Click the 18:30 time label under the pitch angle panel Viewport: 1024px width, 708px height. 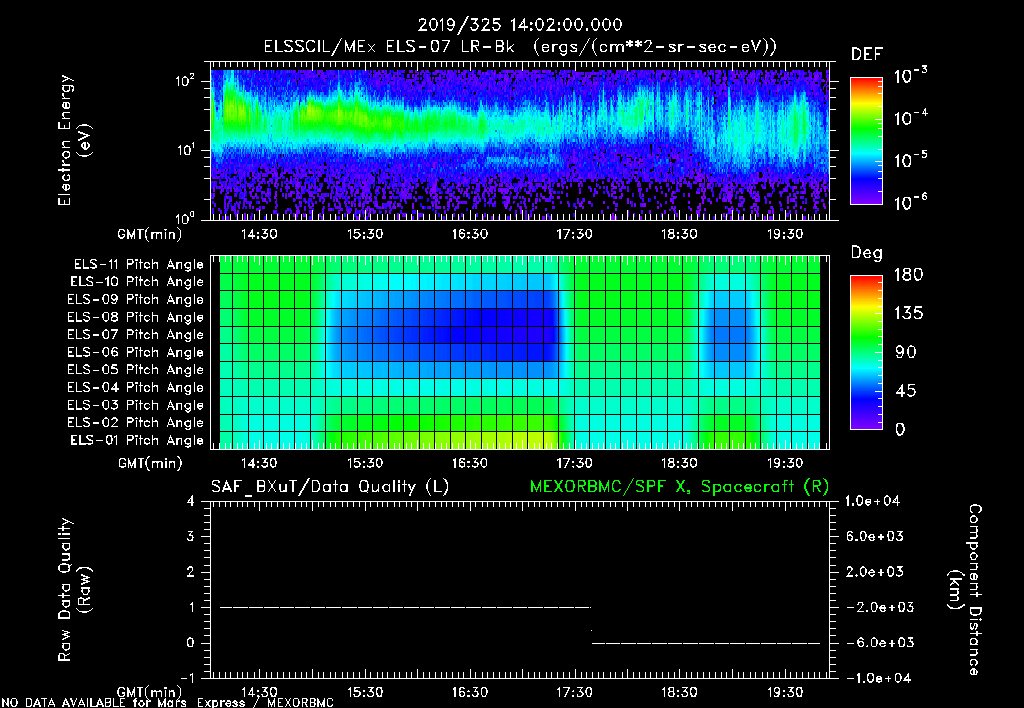click(679, 463)
